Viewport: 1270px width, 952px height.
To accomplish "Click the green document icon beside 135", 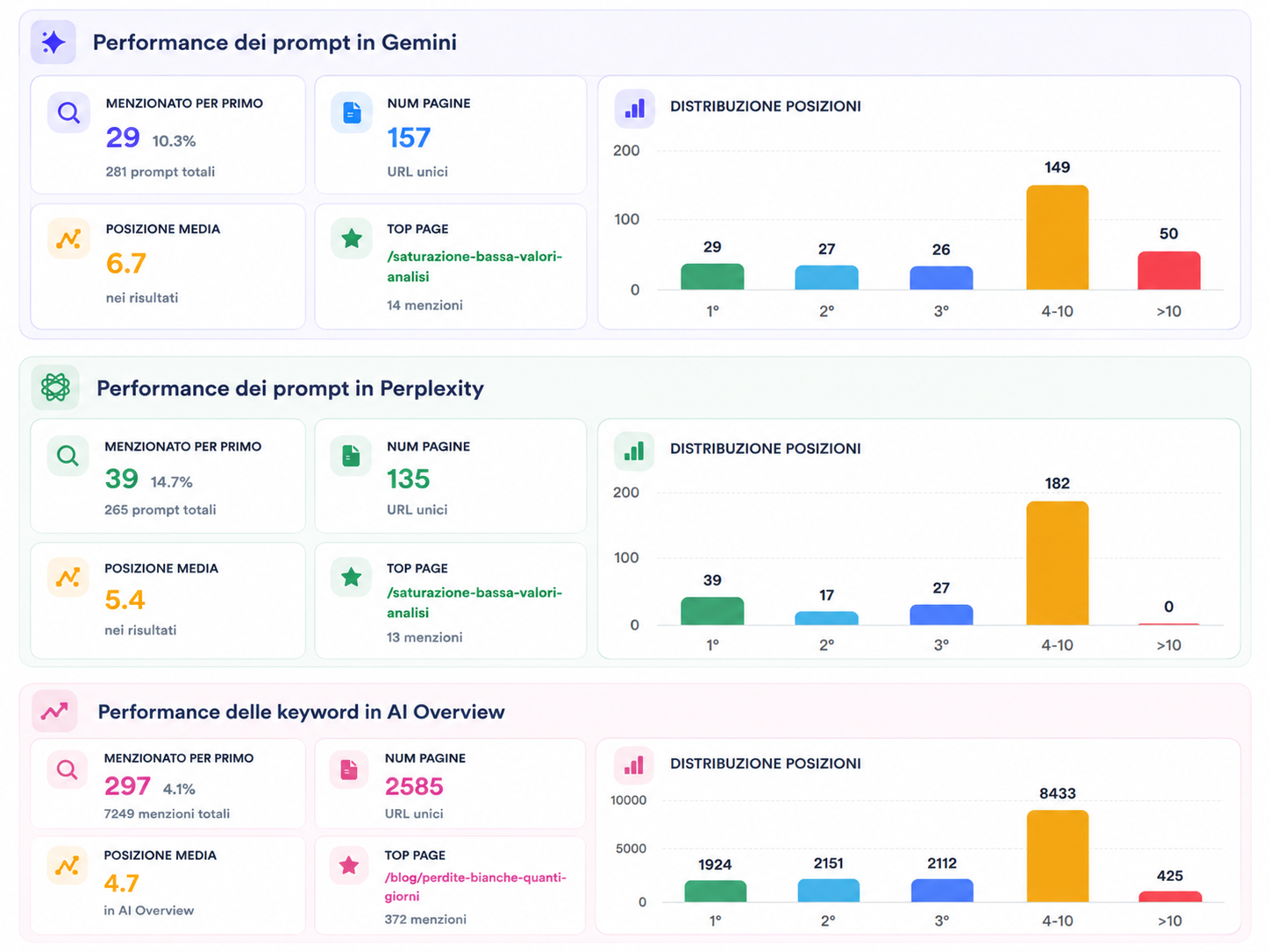I will (x=351, y=456).
